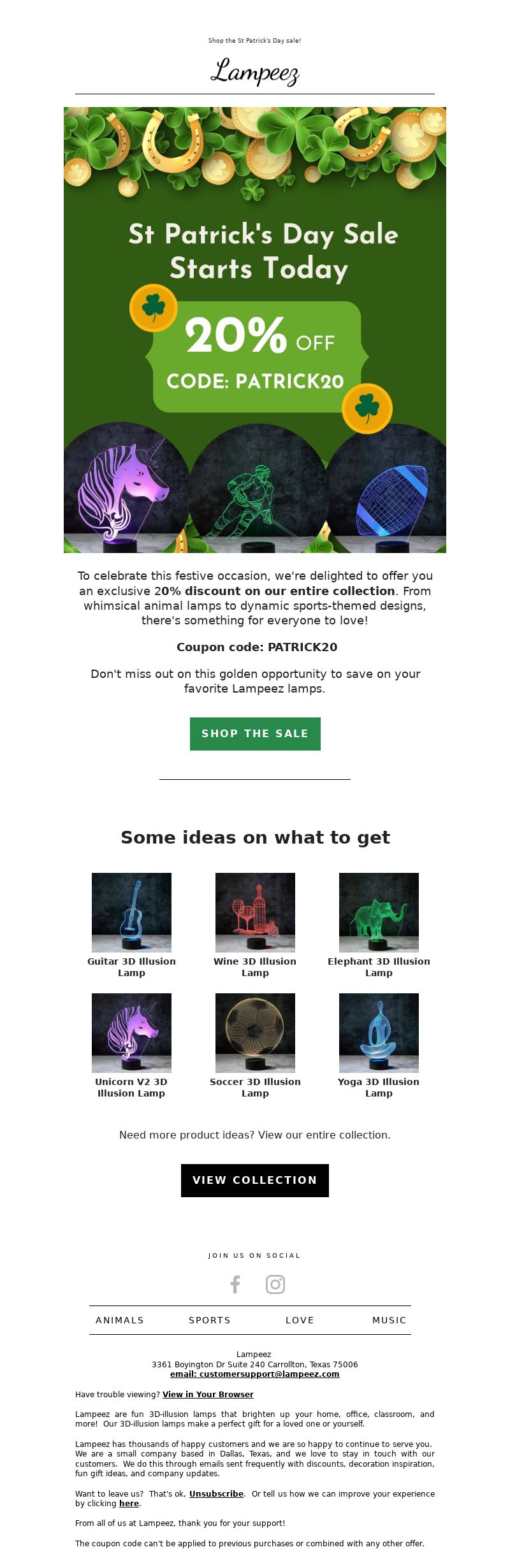Open the Sports category
Viewport: 510px width, 1568px height.
click(210, 1320)
